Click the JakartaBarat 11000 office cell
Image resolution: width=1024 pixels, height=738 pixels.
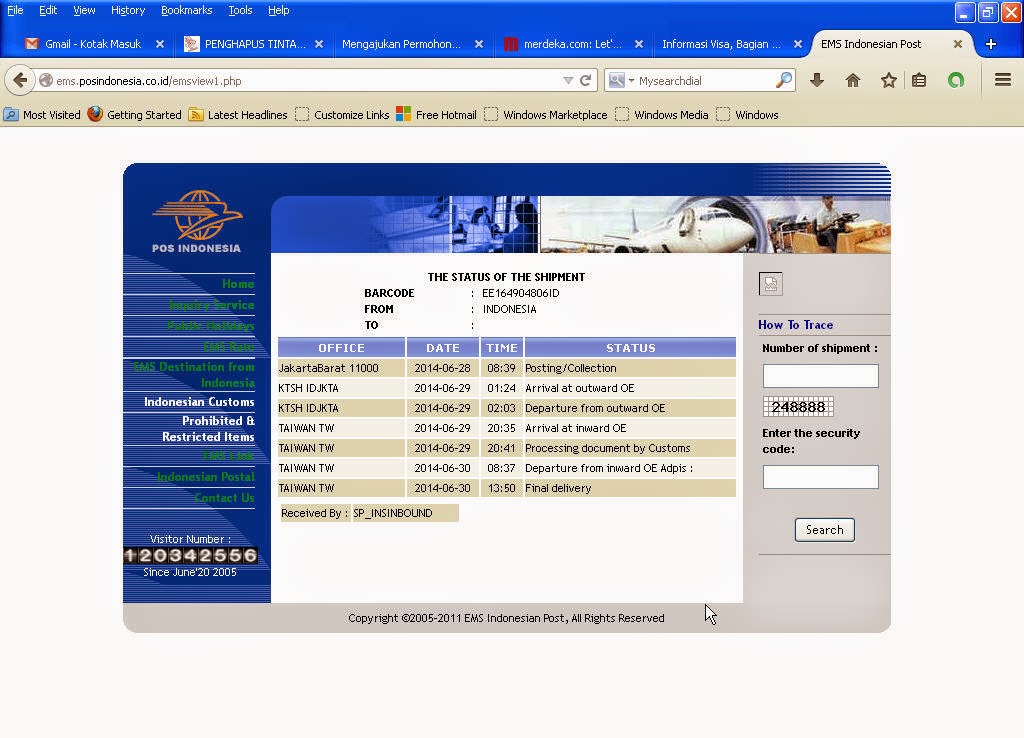[x=341, y=368]
